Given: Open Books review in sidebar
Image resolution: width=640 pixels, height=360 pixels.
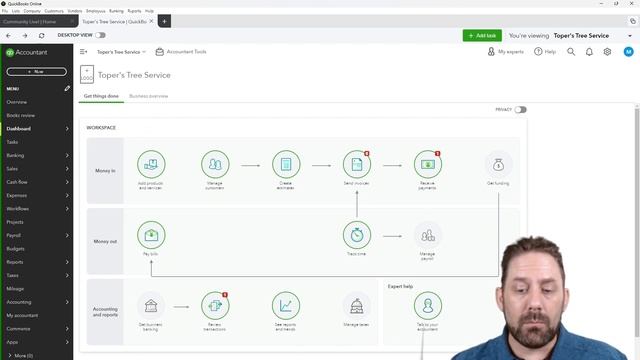Looking at the screenshot, I should [20, 116].
